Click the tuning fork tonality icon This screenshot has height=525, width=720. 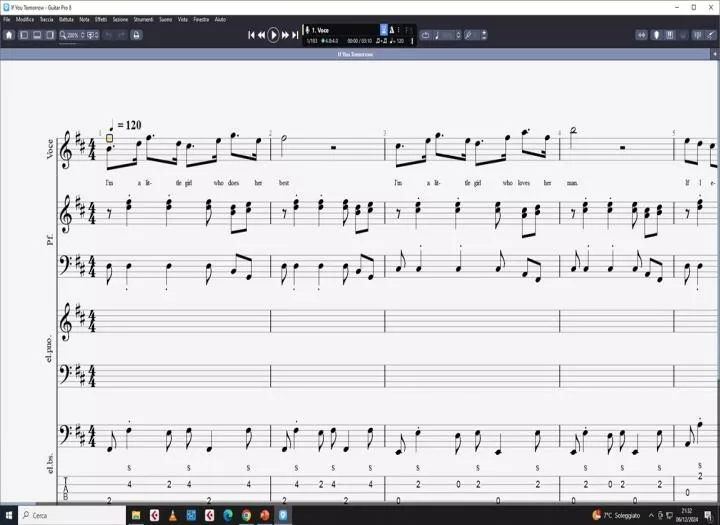click(x=469, y=35)
